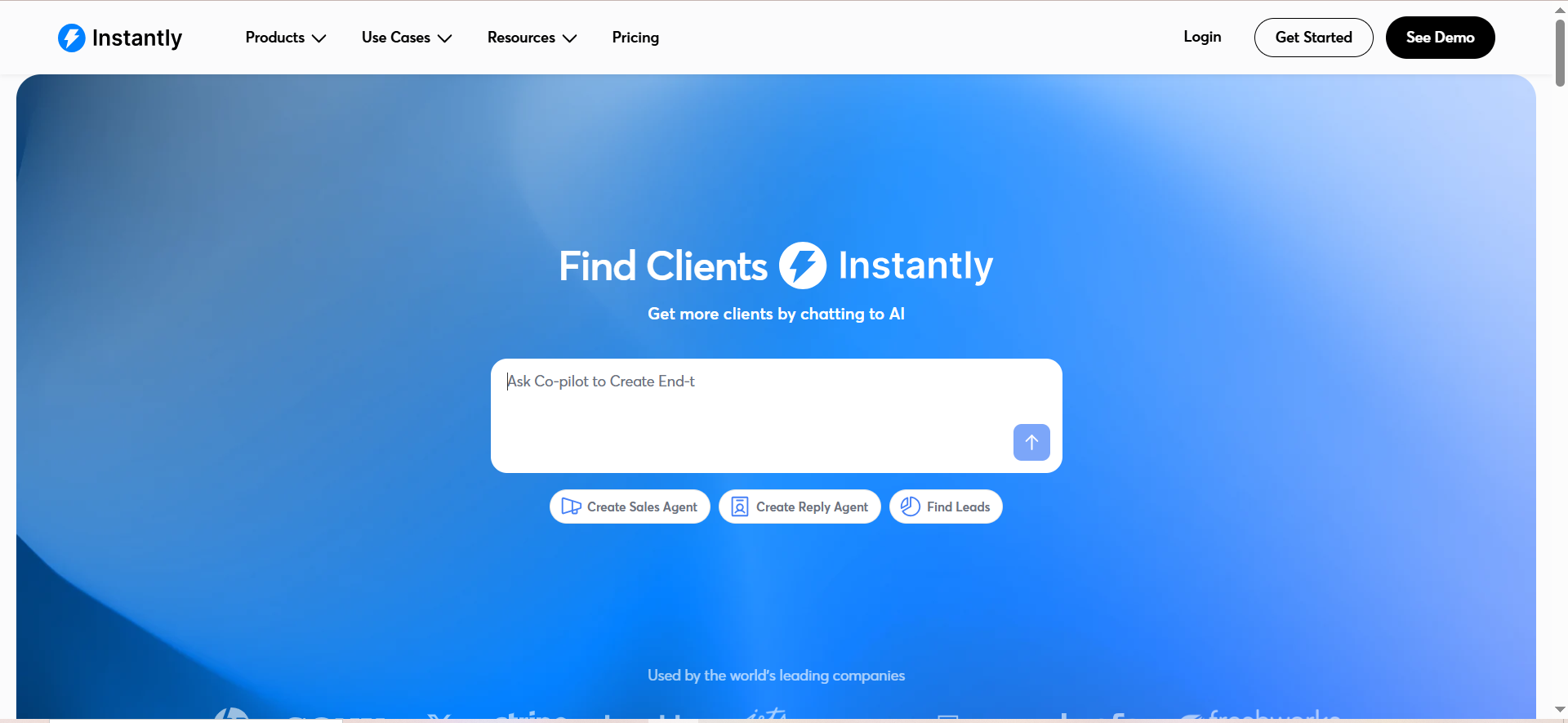Click the Get Started button
Viewport: 1568px width, 723px height.
1313,38
